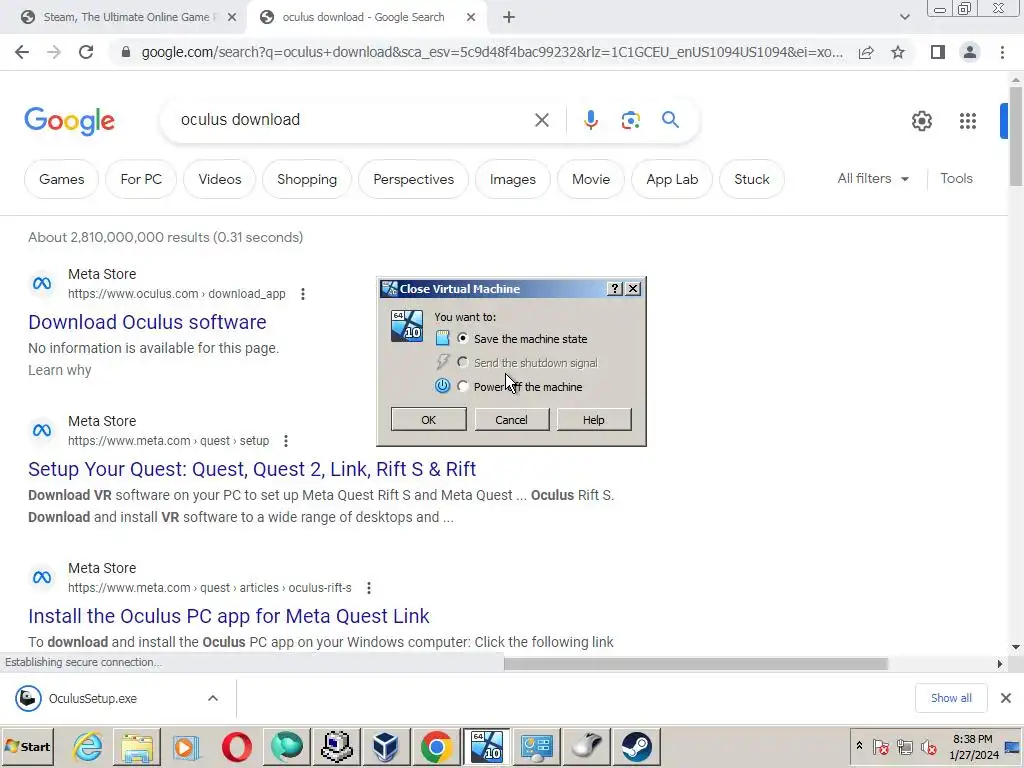Open more options for oculus.com download_app result
Image resolution: width=1024 pixels, height=768 pixels.
pyautogui.click(x=302, y=294)
